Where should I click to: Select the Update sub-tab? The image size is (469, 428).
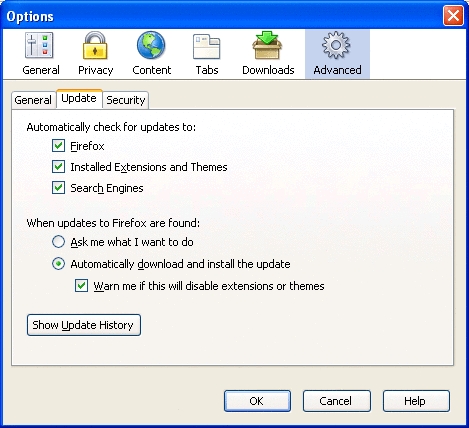pos(79,99)
